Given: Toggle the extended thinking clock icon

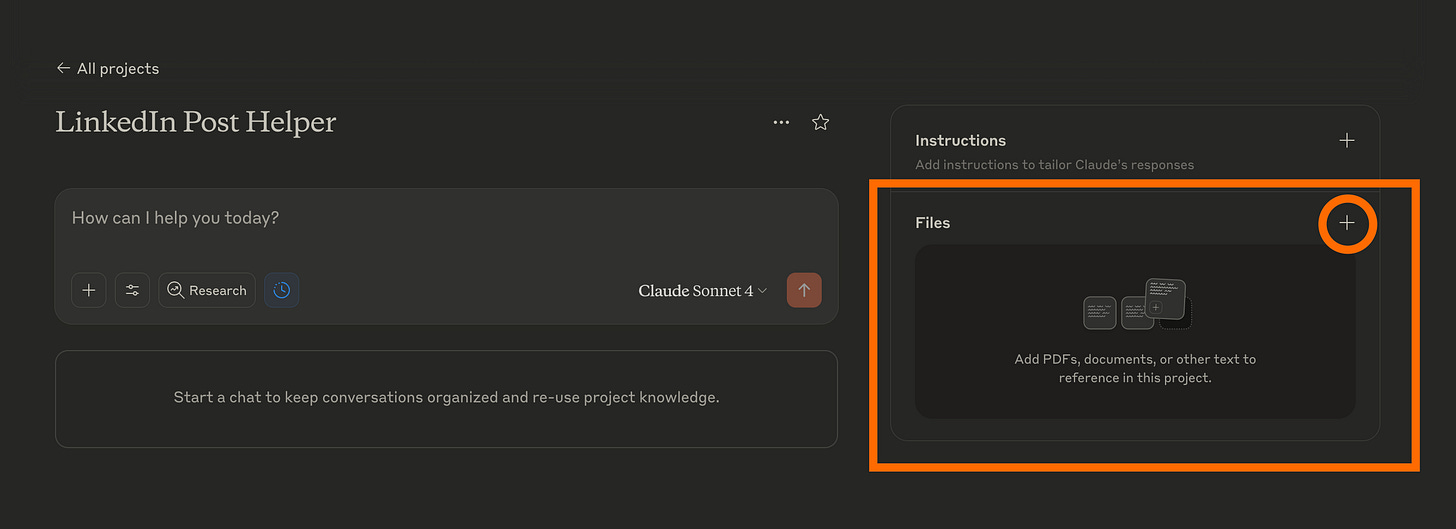Looking at the screenshot, I should pos(282,290).
